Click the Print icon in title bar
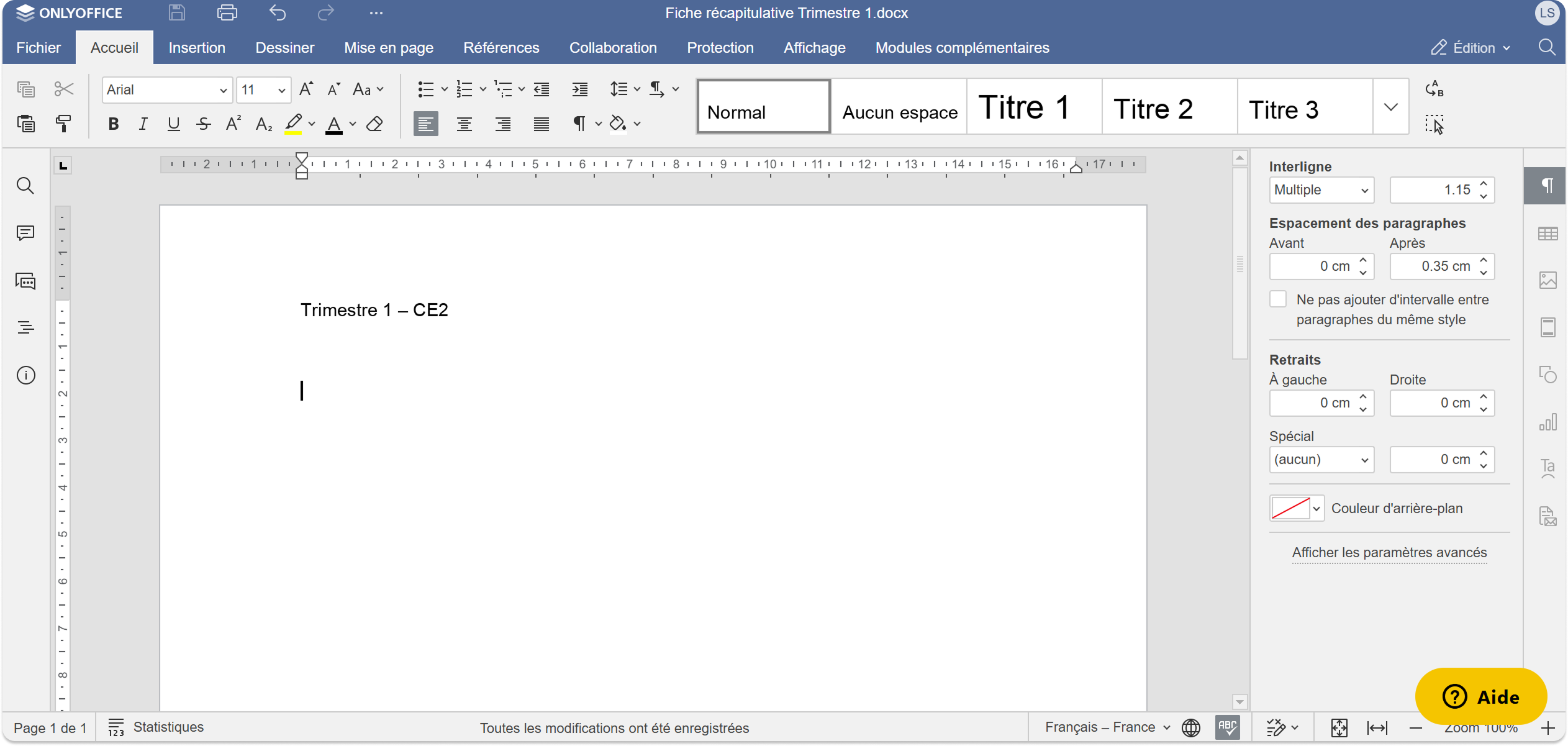Image resolution: width=1568 pixels, height=746 pixels. (227, 13)
